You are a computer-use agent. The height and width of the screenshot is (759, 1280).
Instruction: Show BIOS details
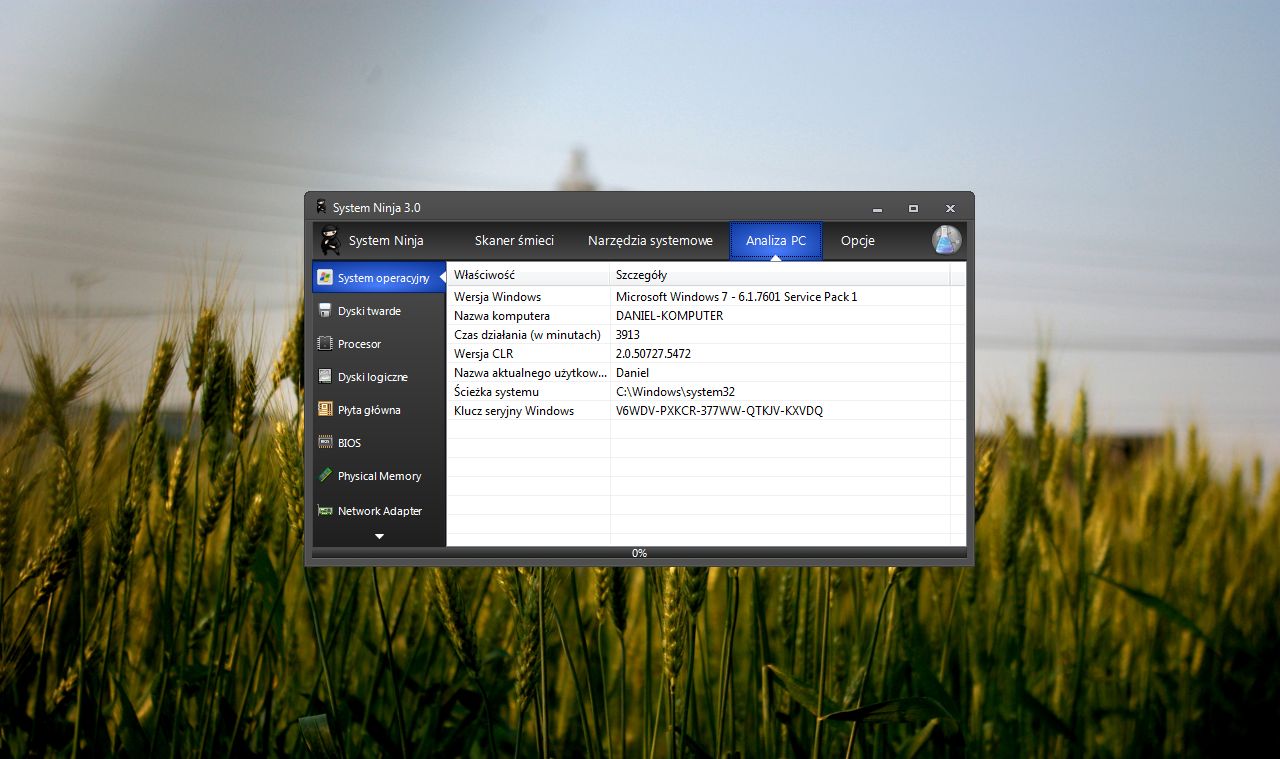pyautogui.click(x=379, y=443)
